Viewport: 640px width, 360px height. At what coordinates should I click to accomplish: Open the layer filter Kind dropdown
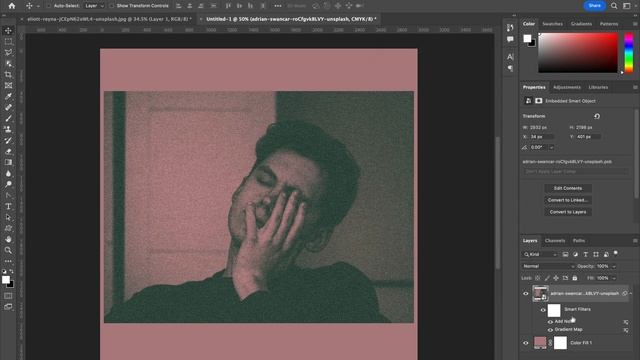[540, 254]
